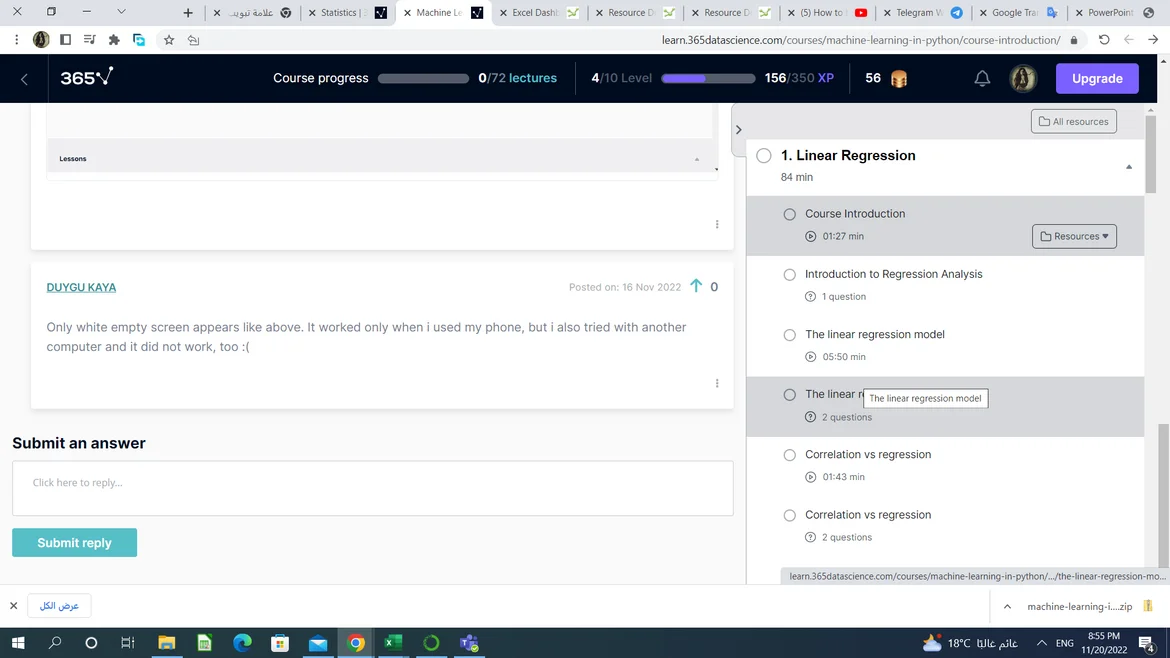This screenshot has width=1170, height=658.
Task: Toggle Correlation vs regression video completion circle
Action: coord(789,455)
